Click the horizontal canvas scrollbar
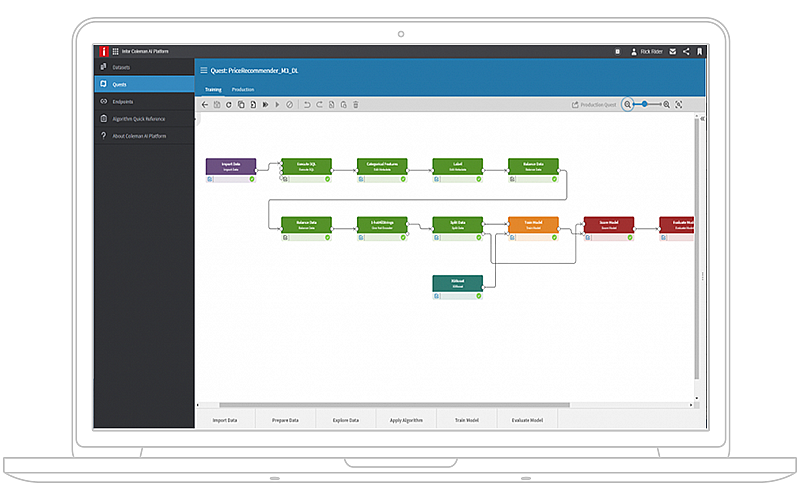 [394, 405]
